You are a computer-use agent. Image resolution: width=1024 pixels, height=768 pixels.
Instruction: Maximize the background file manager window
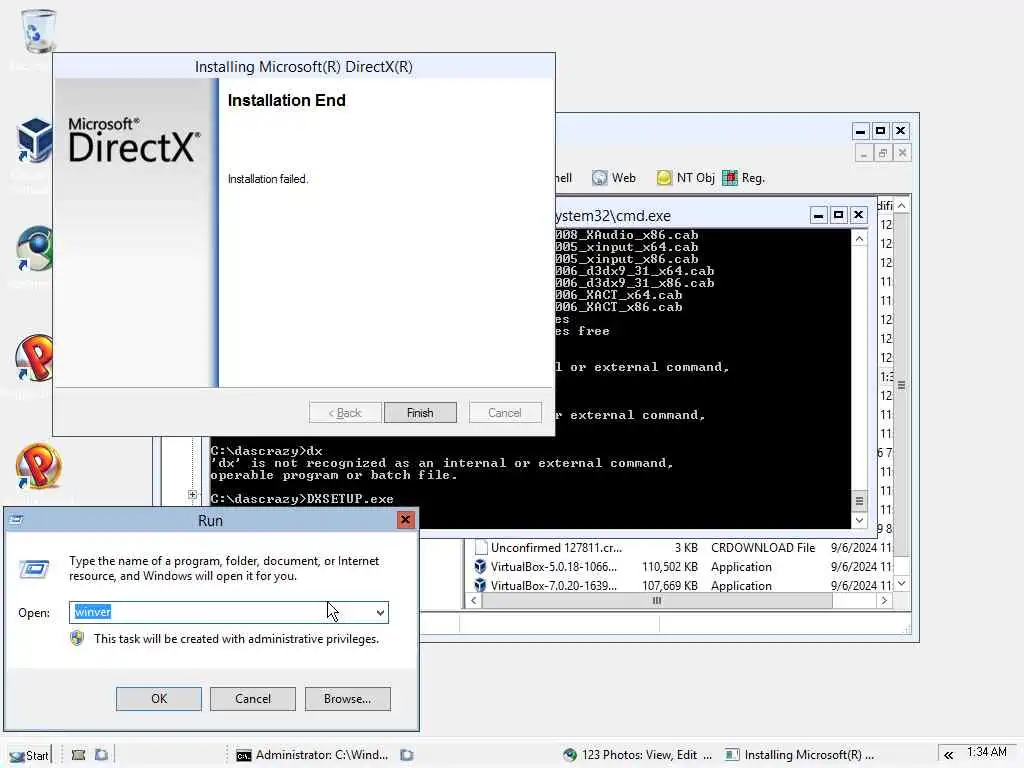click(880, 131)
